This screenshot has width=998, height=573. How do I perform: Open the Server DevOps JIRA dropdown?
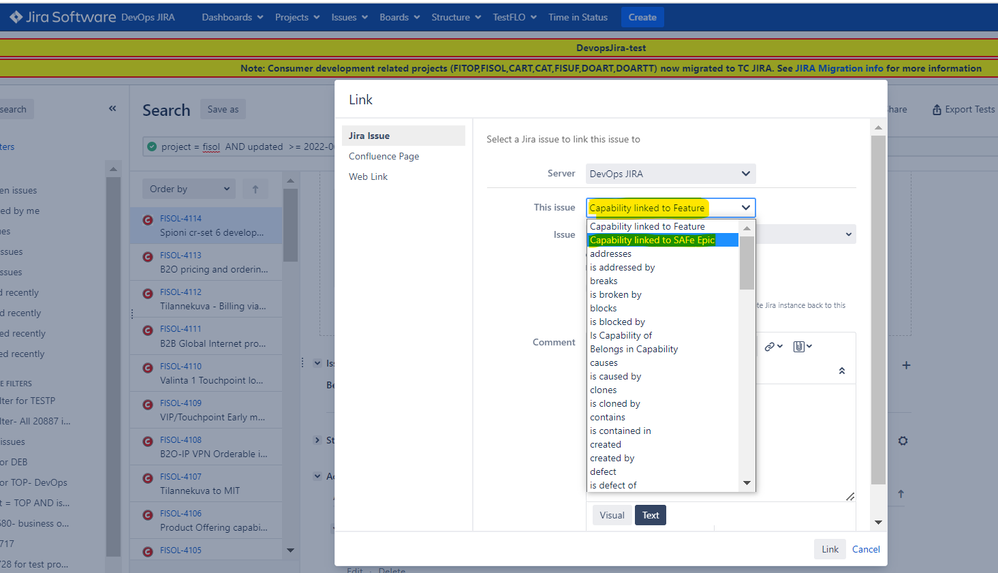point(670,174)
